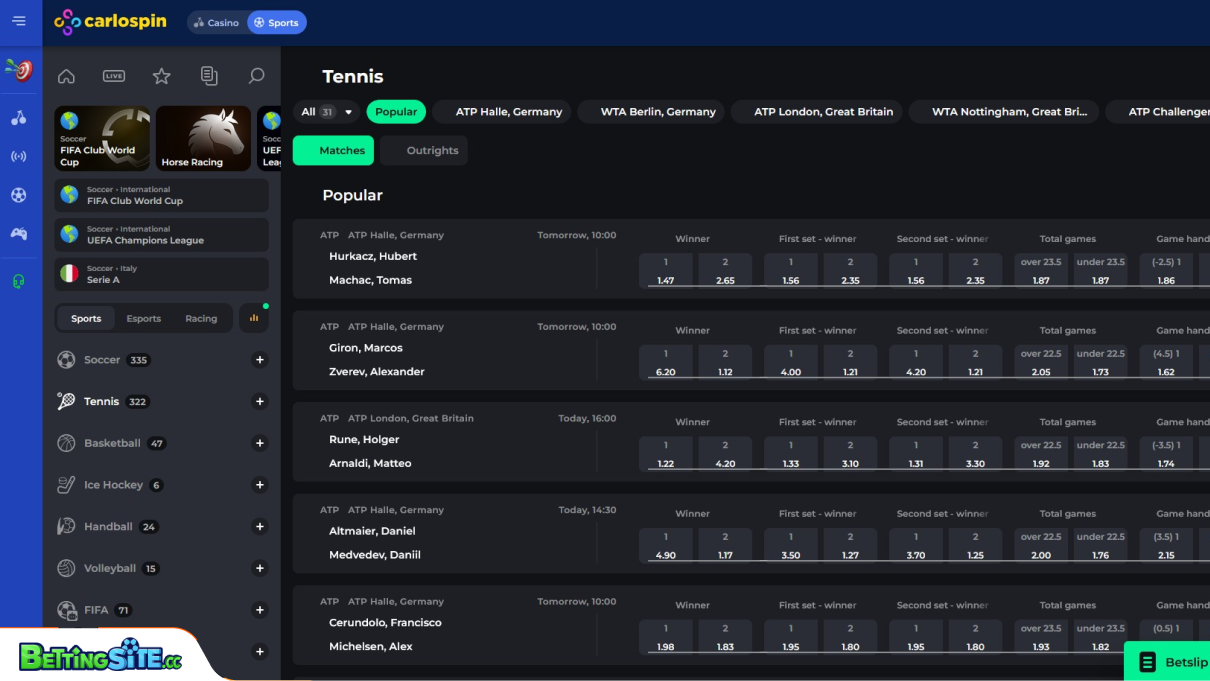Viewport: 1210px width, 681px height.
Task: Toggle the Popular filter pill
Action: click(396, 112)
